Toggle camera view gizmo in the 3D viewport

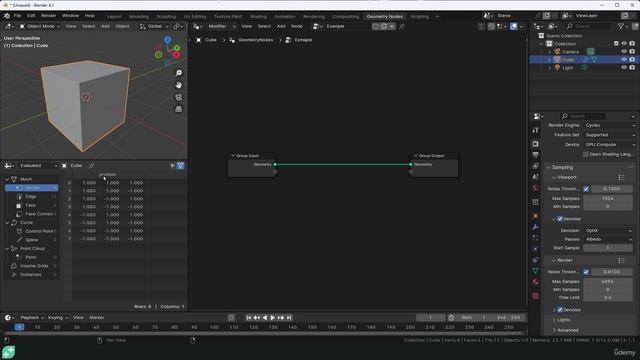pyautogui.click(x=178, y=97)
